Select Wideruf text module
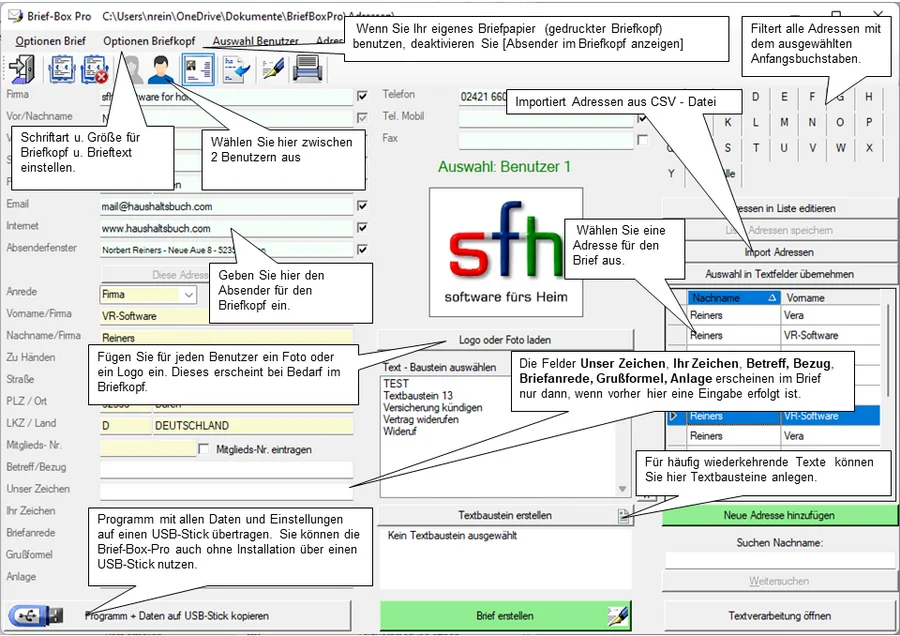This screenshot has height=636, width=900. [399, 432]
